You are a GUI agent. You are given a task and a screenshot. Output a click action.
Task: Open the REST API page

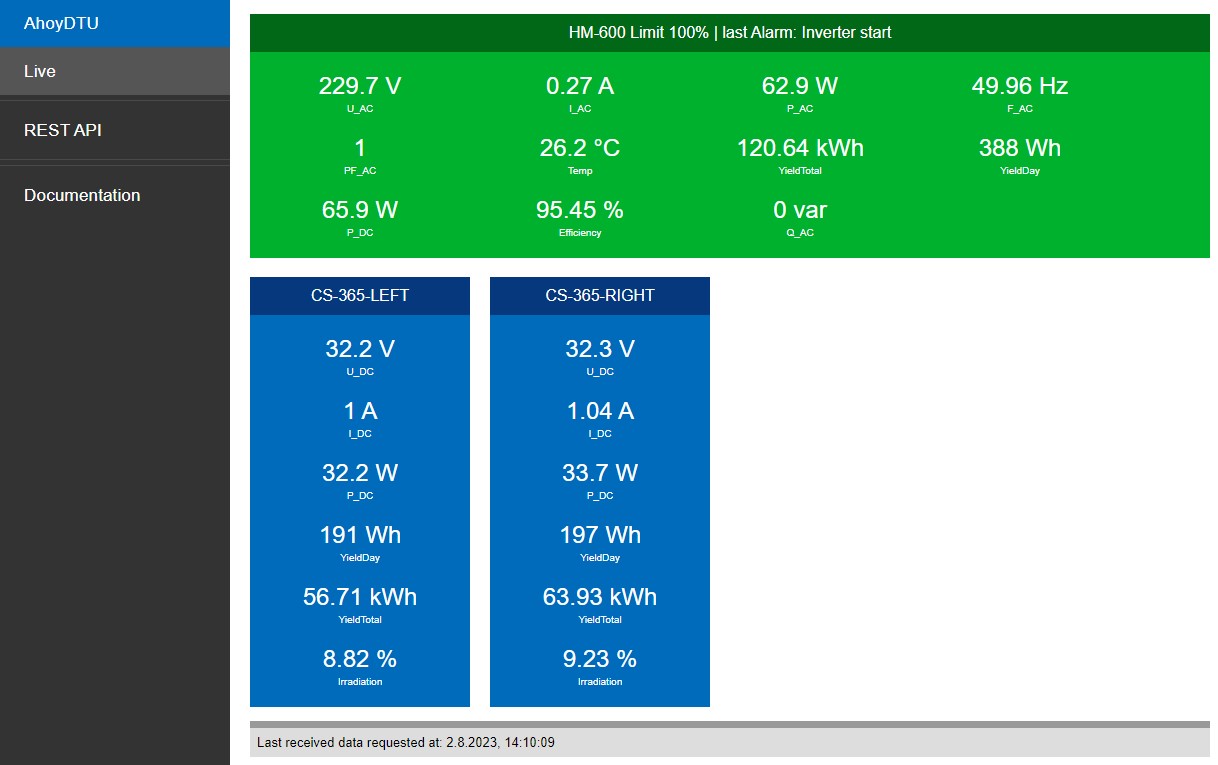(x=62, y=130)
